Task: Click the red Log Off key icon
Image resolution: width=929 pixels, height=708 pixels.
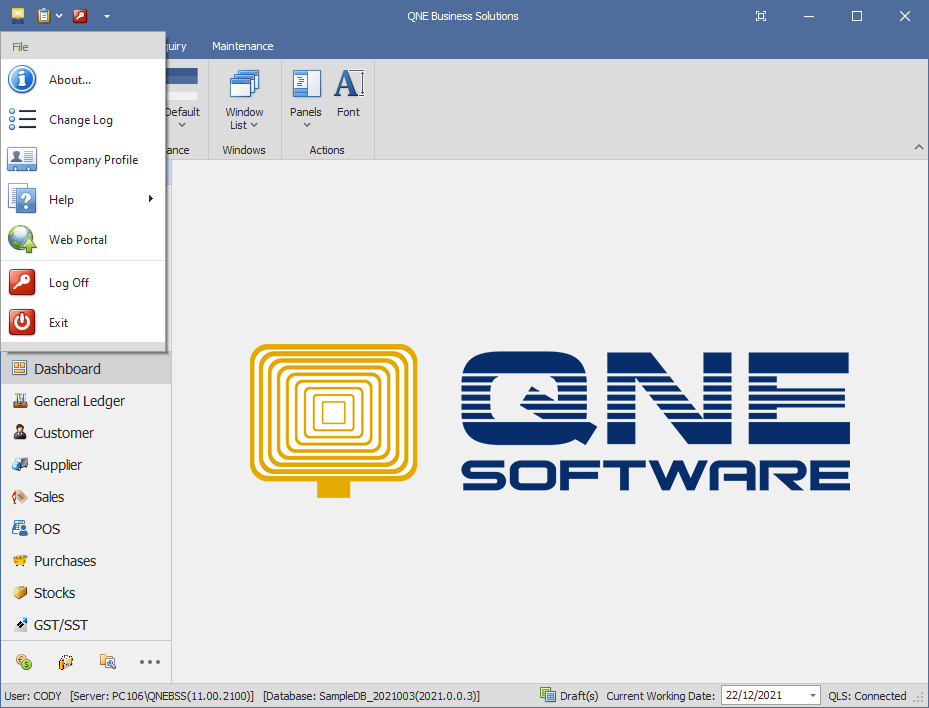Action: click(22, 282)
